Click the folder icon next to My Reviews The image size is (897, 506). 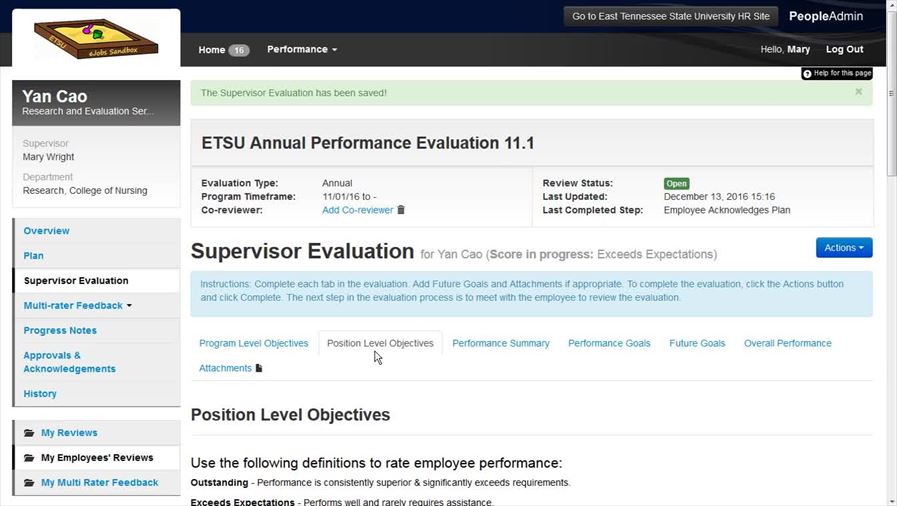(29, 433)
